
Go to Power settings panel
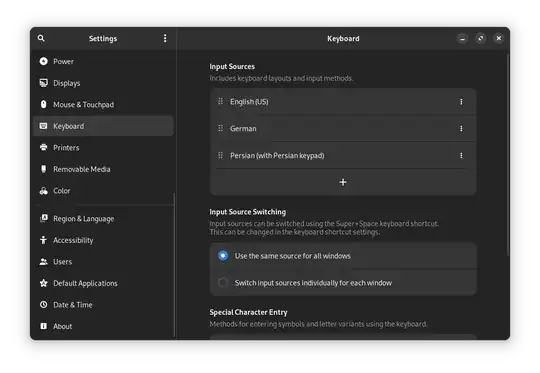(x=103, y=61)
